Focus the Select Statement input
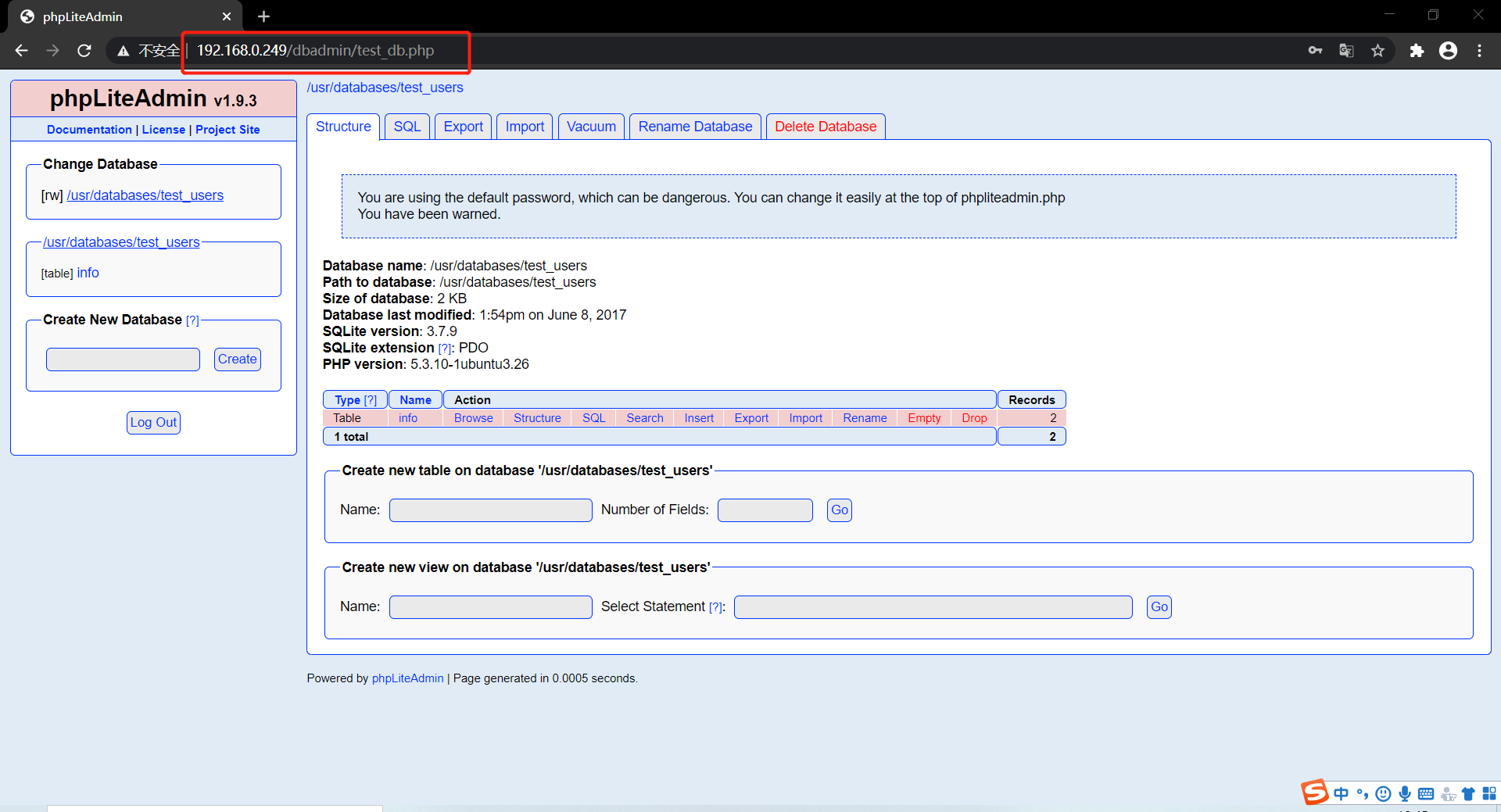 (x=933, y=607)
